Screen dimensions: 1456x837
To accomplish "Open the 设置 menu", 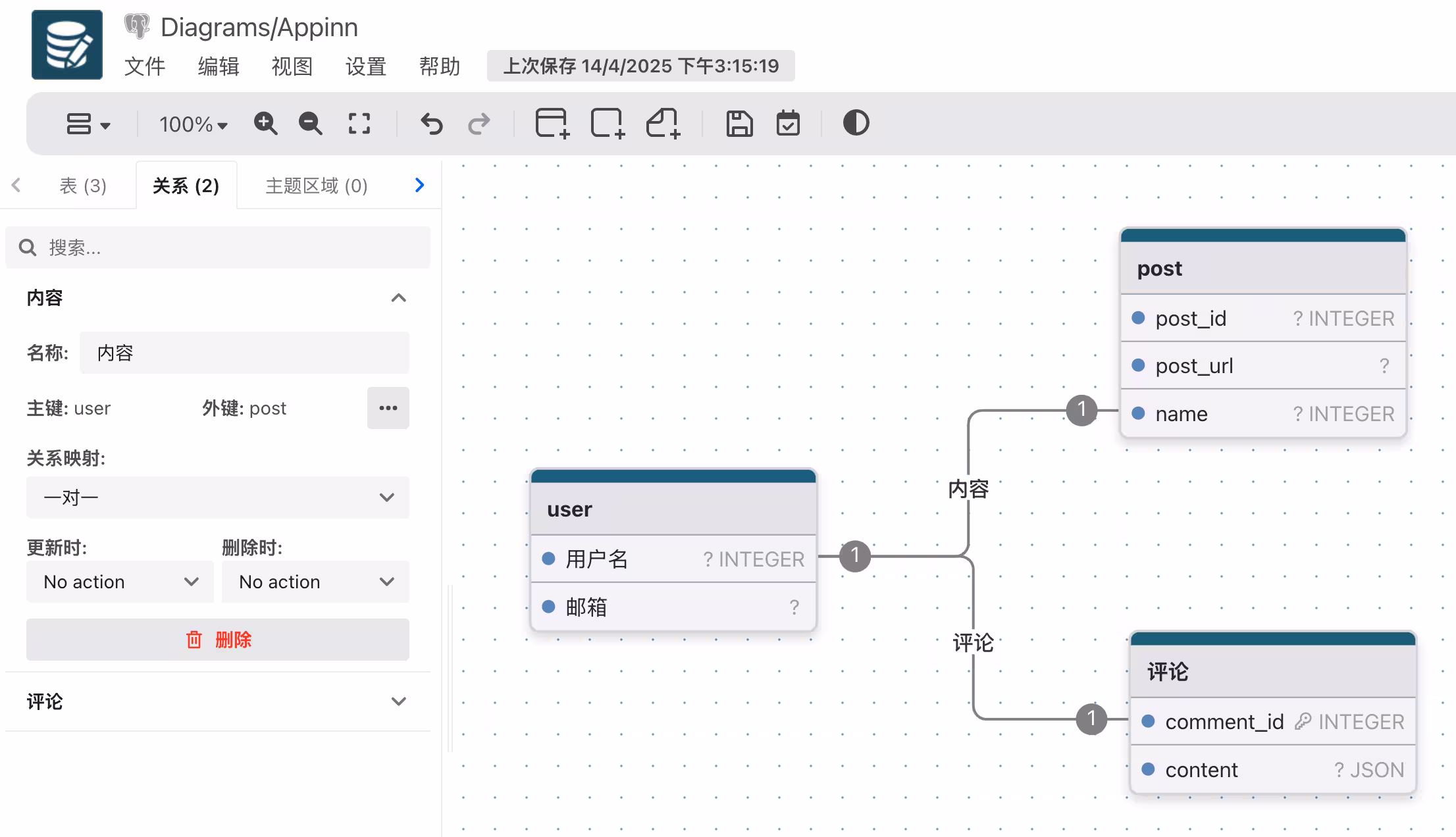I will point(366,66).
